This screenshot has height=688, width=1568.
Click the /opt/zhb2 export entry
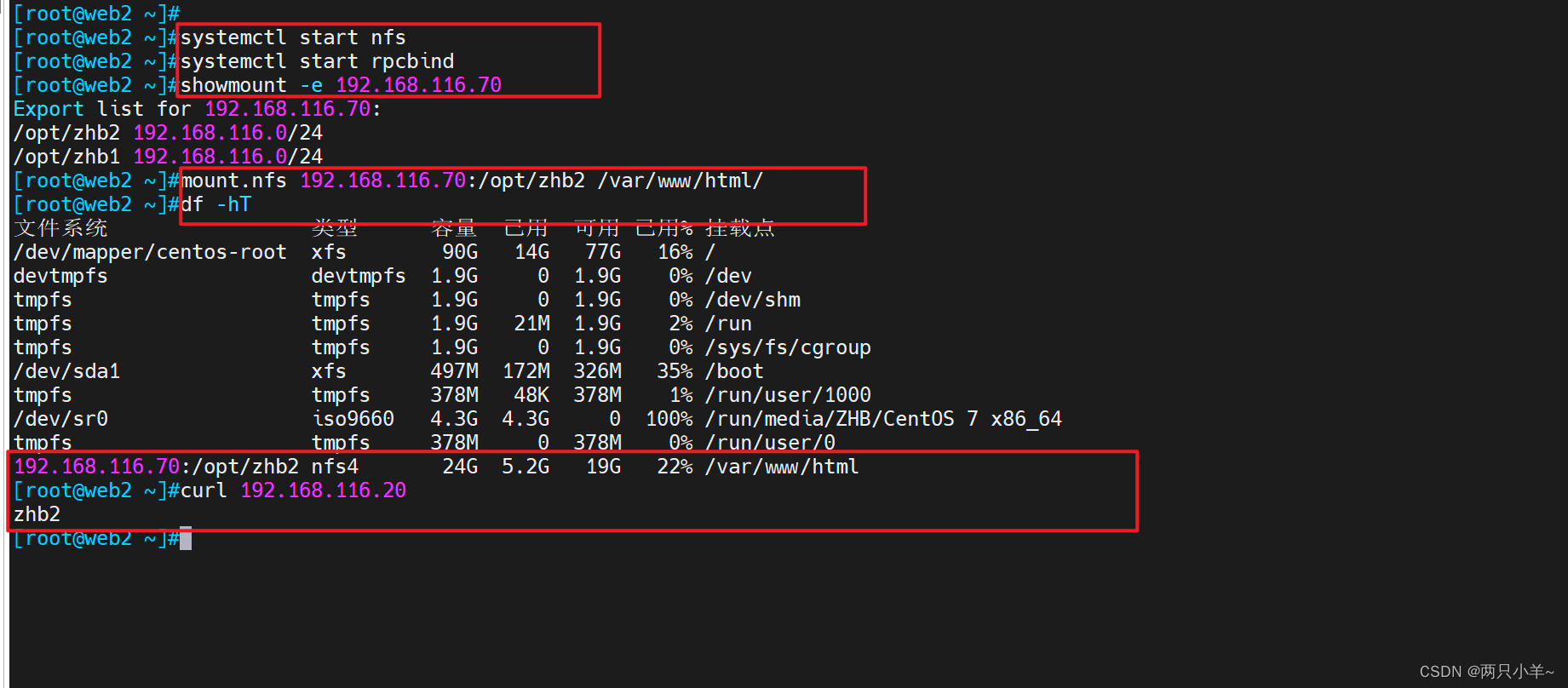(x=168, y=133)
